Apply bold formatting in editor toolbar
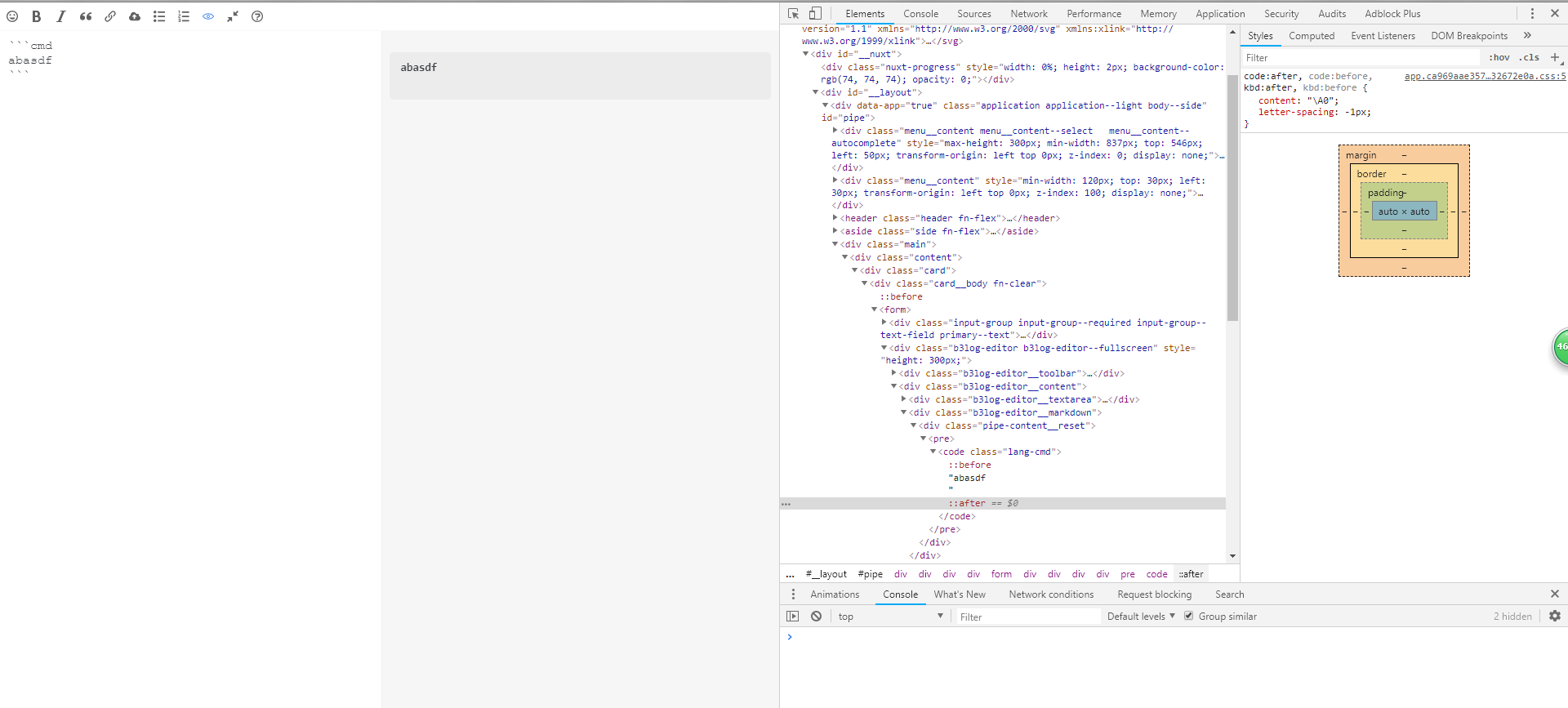Viewport: 1568px width, 708px height. click(x=37, y=16)
